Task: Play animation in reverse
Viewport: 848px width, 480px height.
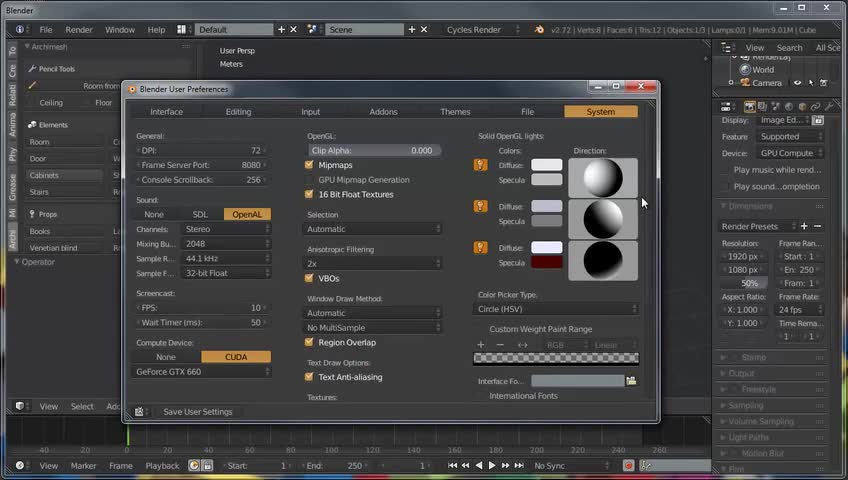Action: tap(479, 465)
